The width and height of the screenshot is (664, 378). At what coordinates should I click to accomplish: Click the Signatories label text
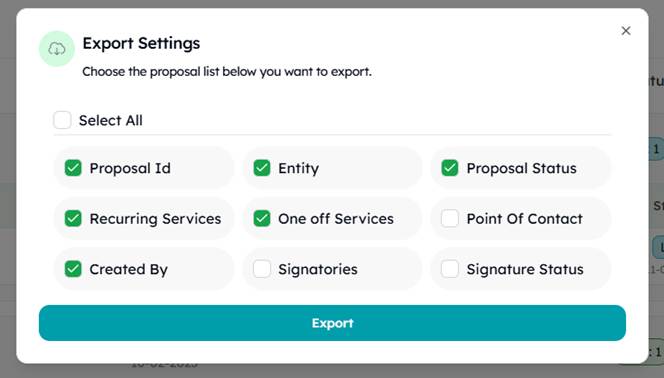[x=318, y=269]
